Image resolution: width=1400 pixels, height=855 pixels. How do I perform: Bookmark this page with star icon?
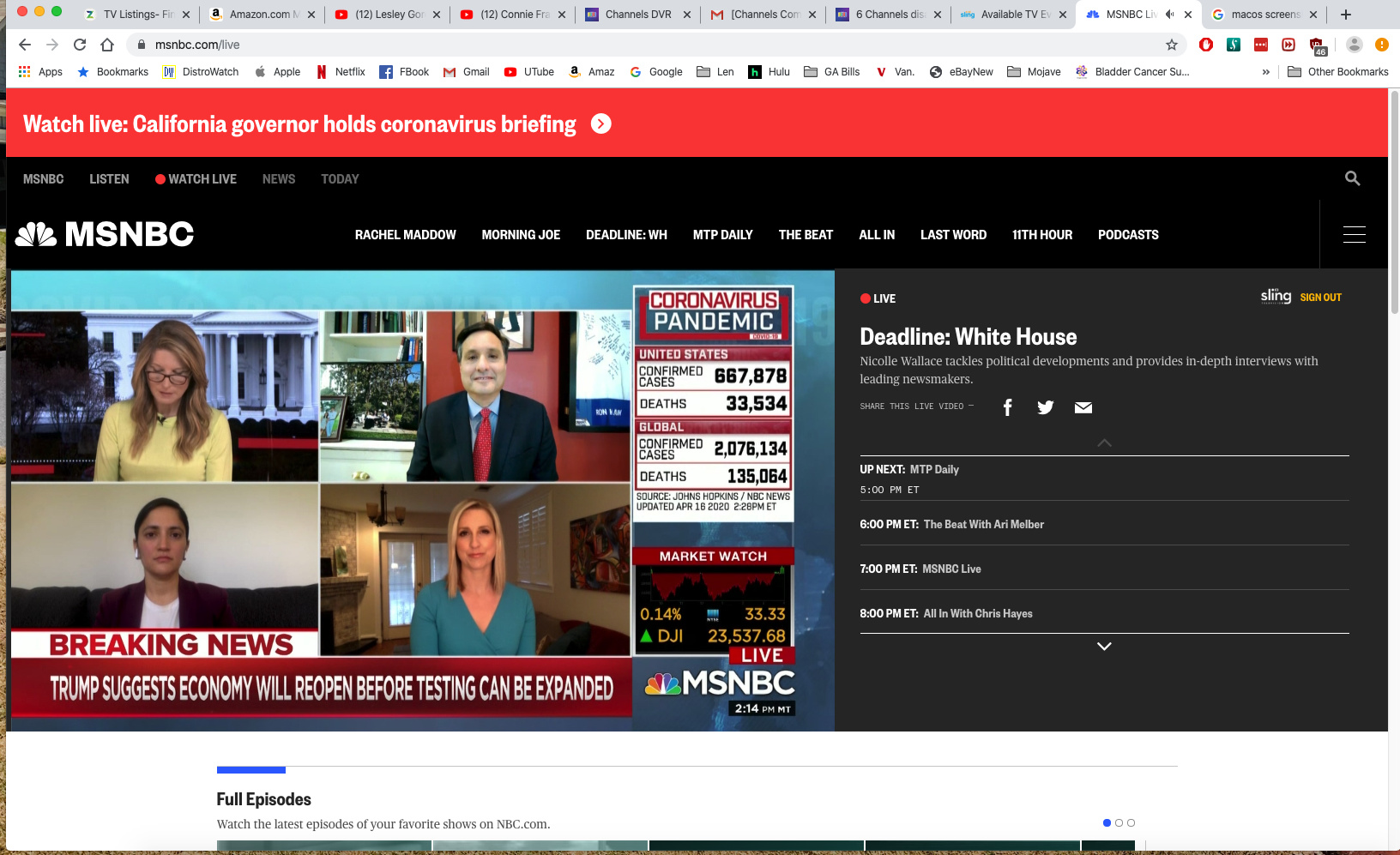1171,45
